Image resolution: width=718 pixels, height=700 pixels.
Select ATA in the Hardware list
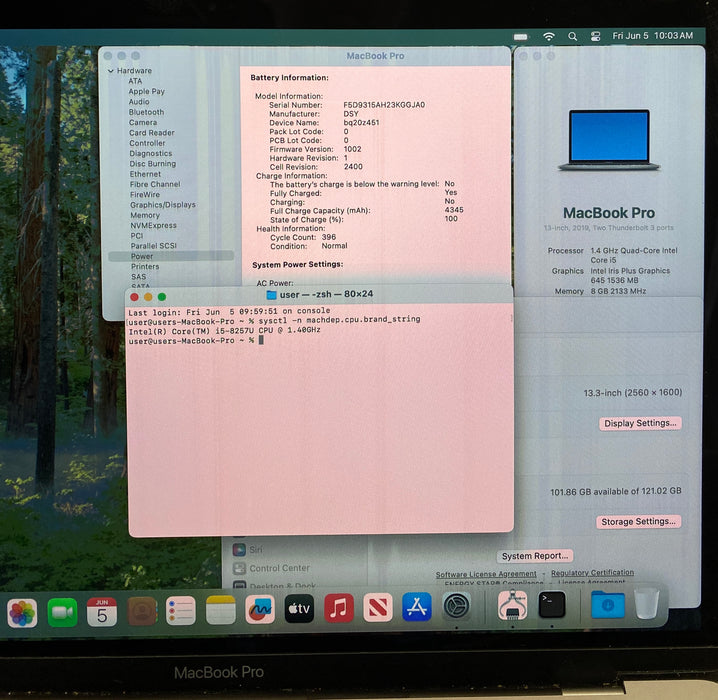tap(136, 81)
